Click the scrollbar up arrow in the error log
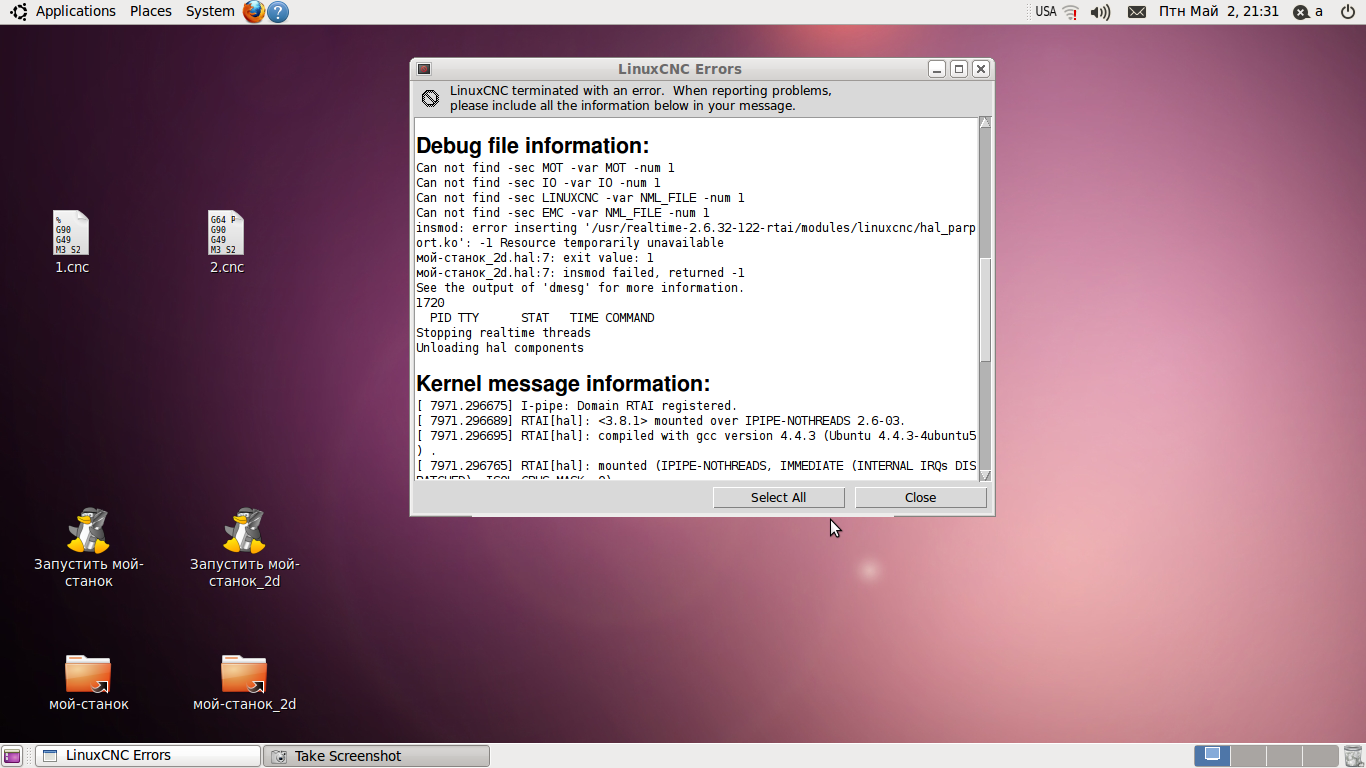The width and height of the screenshot is (1366, 768). (985, 123)
